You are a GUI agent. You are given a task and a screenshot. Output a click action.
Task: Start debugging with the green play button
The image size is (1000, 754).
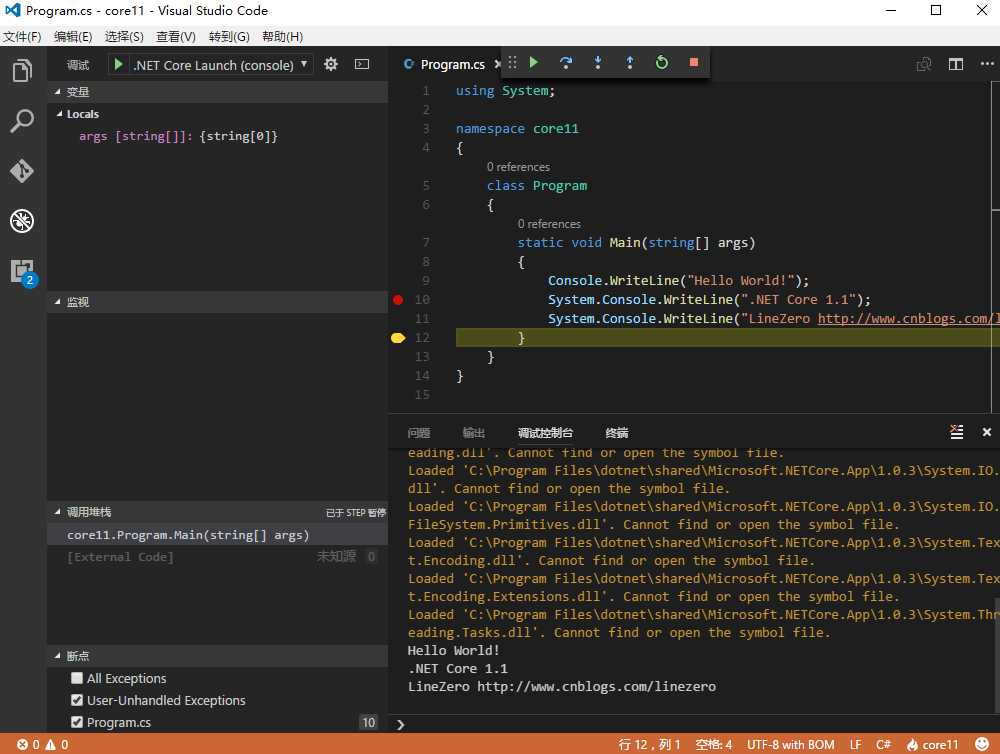point(118,64)
